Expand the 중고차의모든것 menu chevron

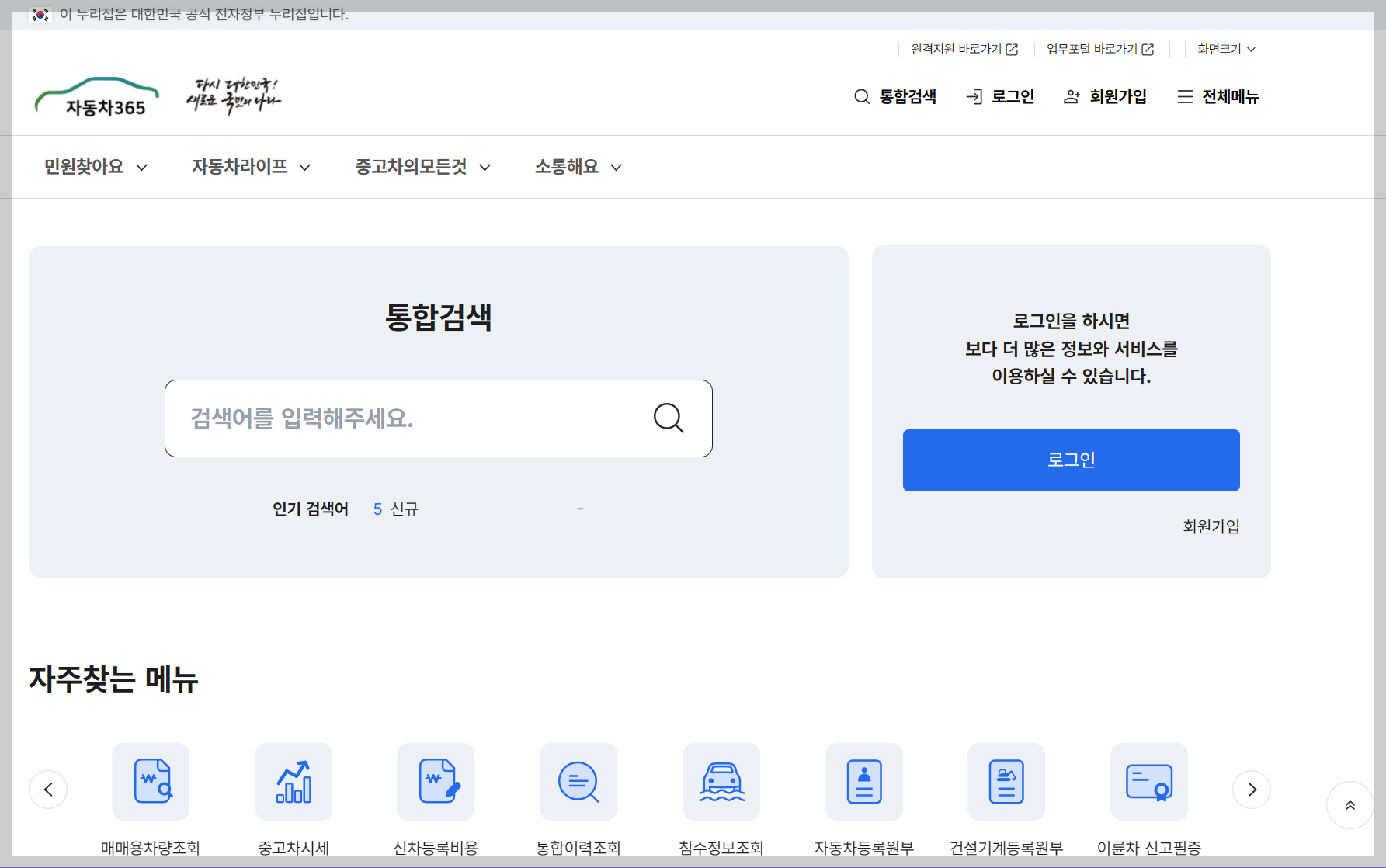click(x=486, y=167)
